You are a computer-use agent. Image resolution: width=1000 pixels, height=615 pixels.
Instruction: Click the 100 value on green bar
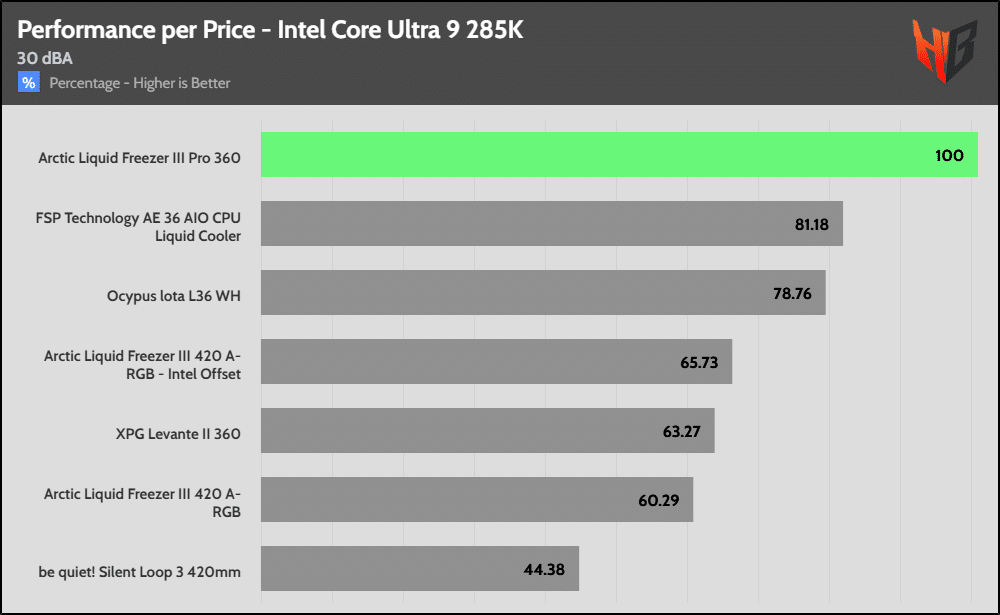click(949, 156)
